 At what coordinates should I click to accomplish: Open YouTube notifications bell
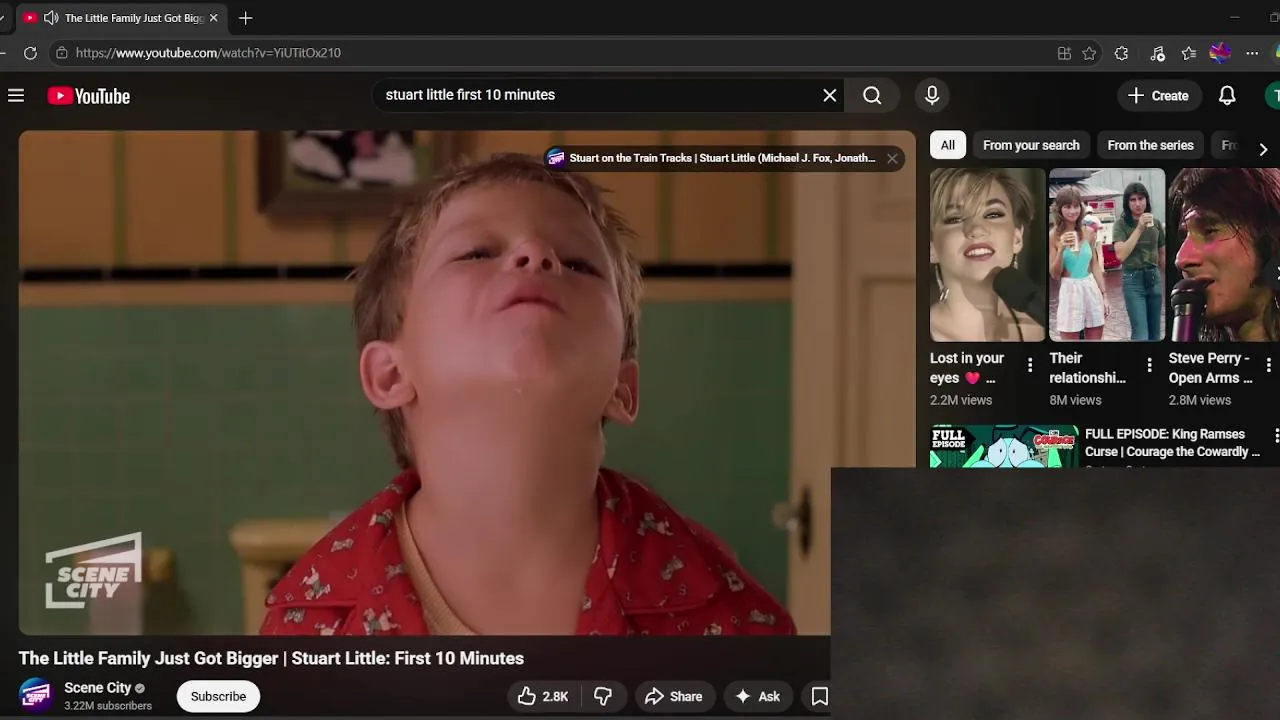(1227, 96)
